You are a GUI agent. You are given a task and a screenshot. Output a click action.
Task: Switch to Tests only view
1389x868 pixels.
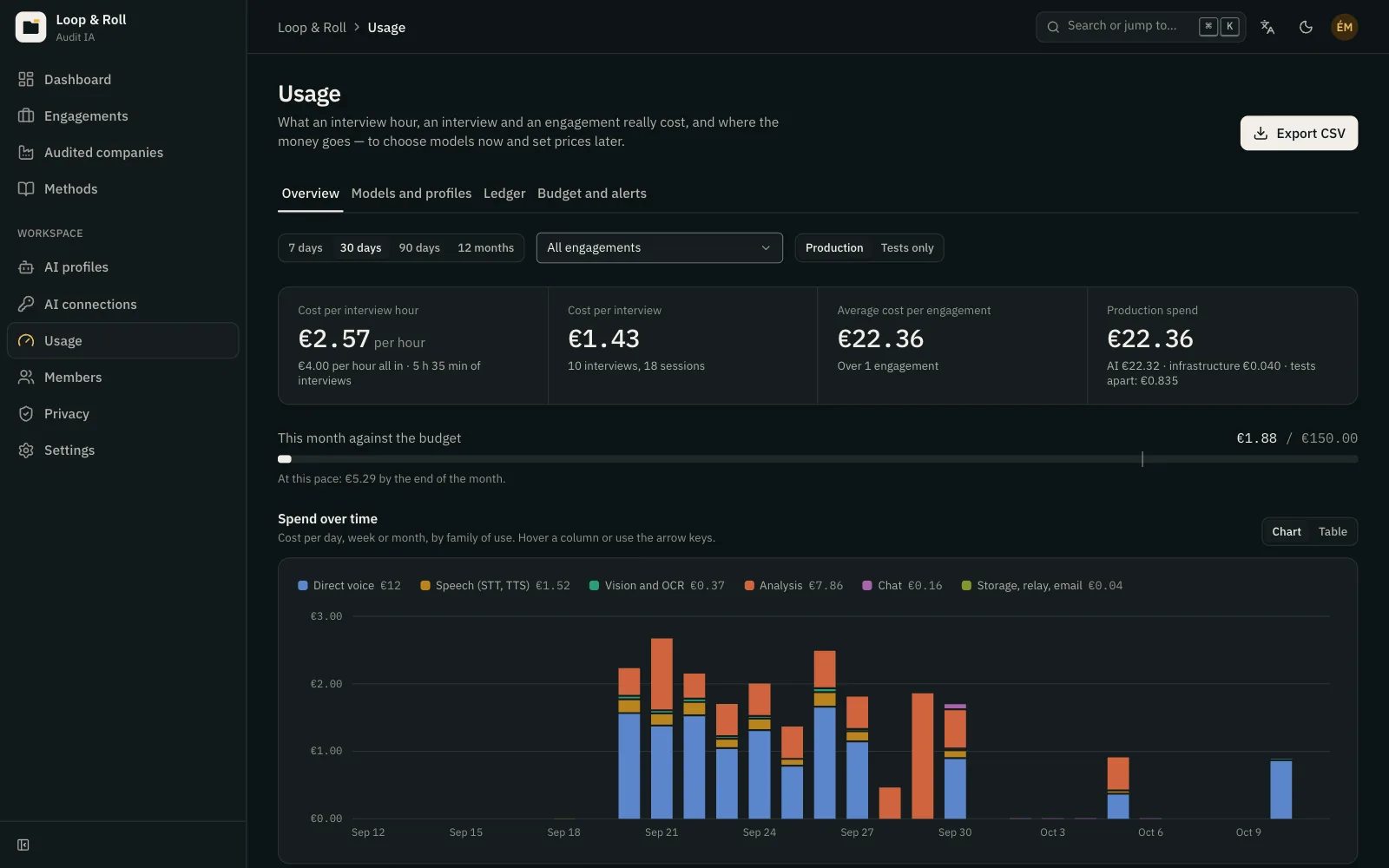tap(907, 248)
